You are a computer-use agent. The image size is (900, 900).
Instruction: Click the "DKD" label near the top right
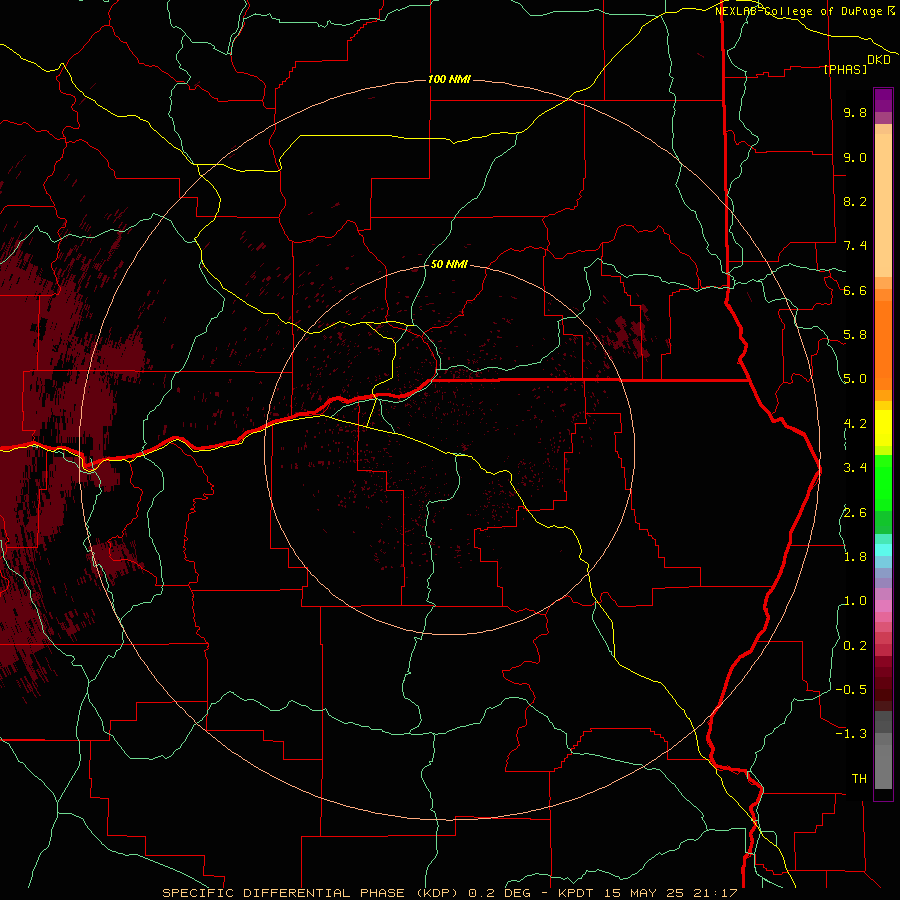879,60
